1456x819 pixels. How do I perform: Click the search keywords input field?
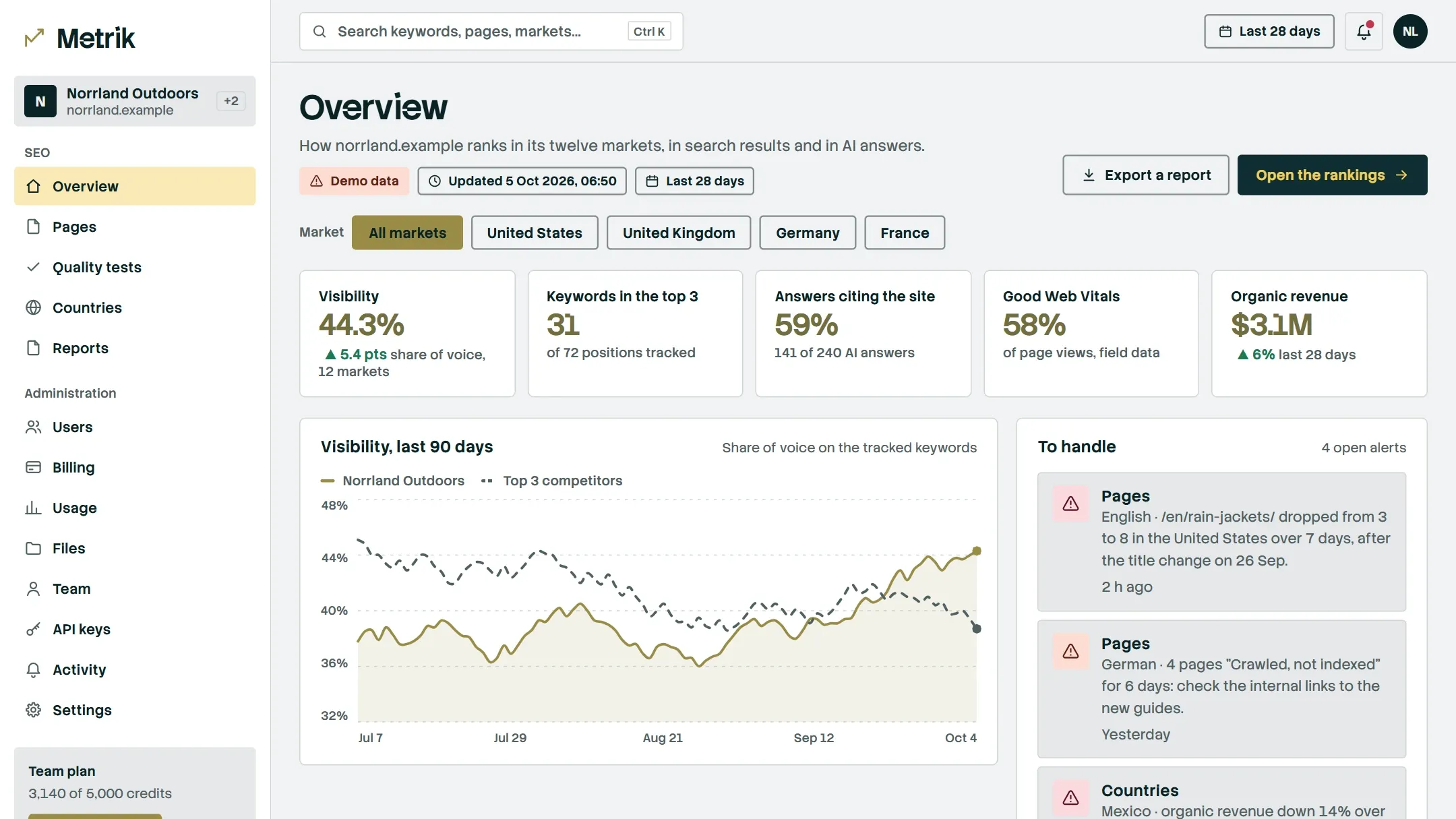coord(491,31)
